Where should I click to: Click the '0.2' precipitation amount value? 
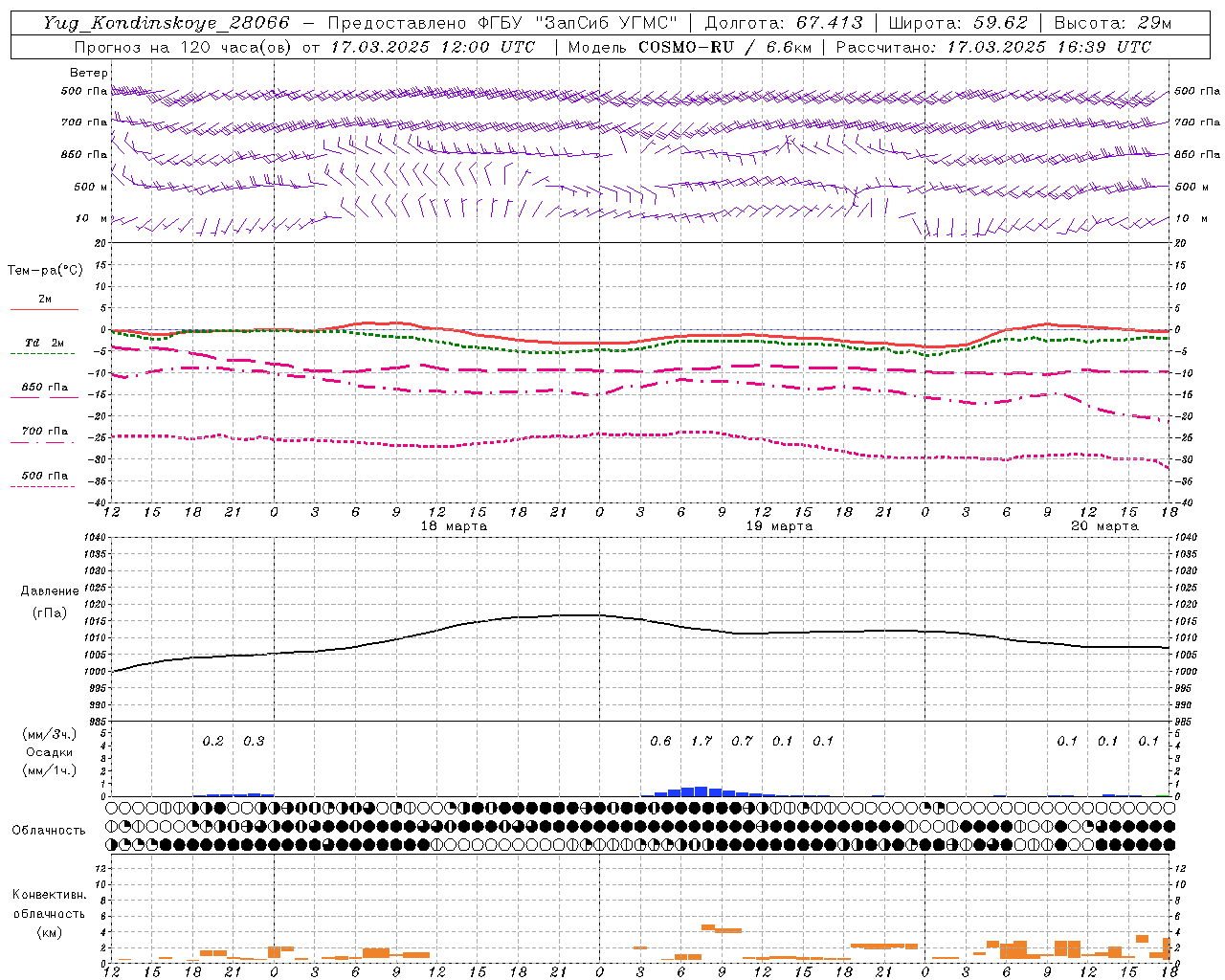[212, 741]
